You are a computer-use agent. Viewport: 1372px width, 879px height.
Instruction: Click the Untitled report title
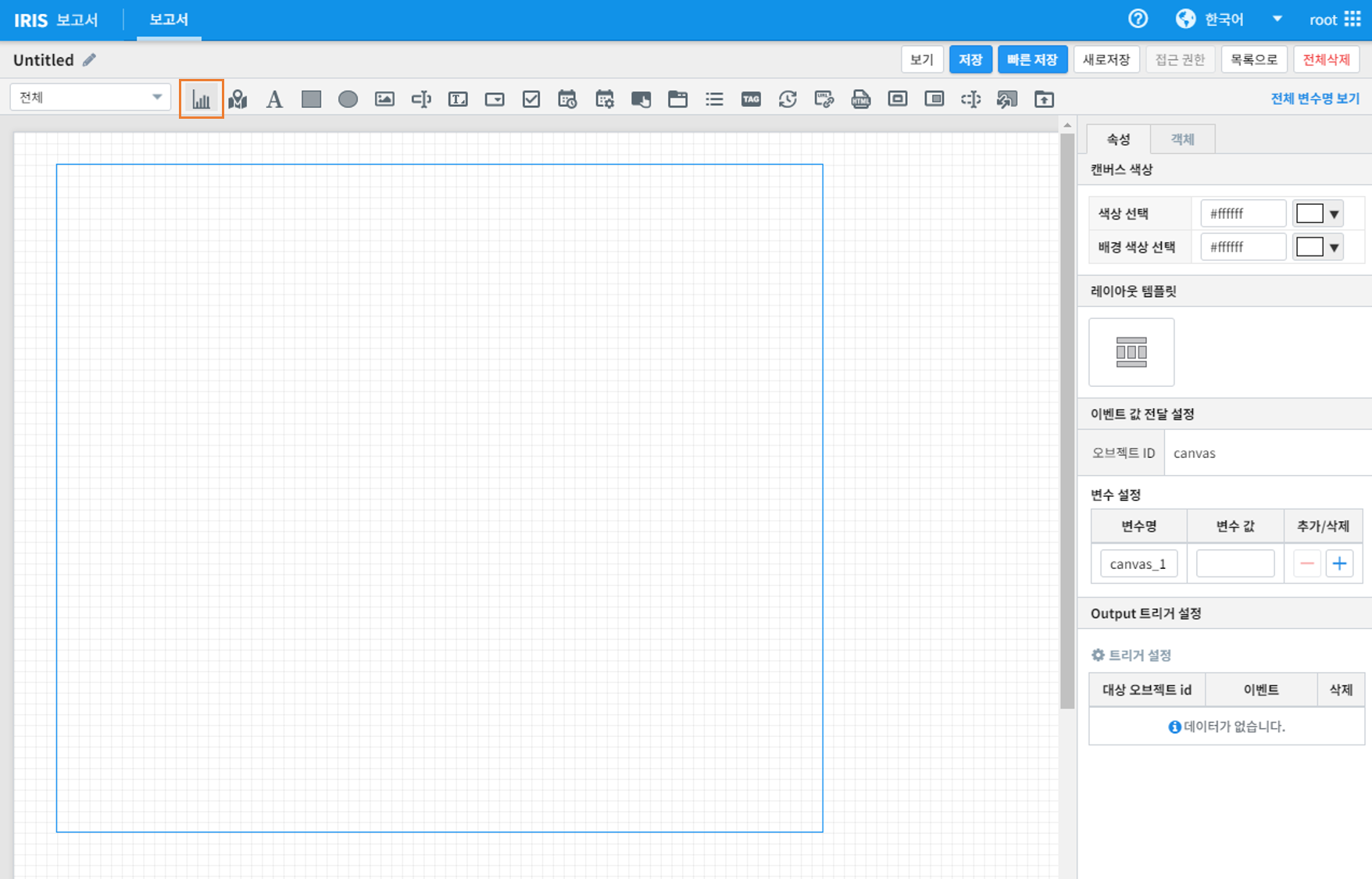44,60
